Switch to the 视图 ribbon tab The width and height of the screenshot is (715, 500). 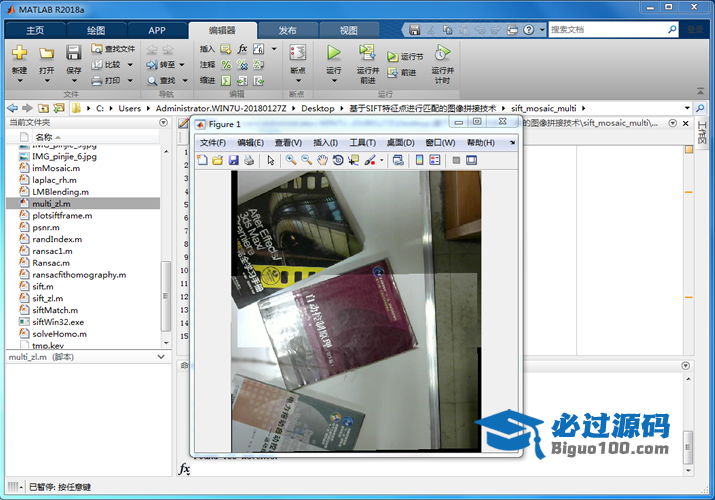(x=349, y=31)
